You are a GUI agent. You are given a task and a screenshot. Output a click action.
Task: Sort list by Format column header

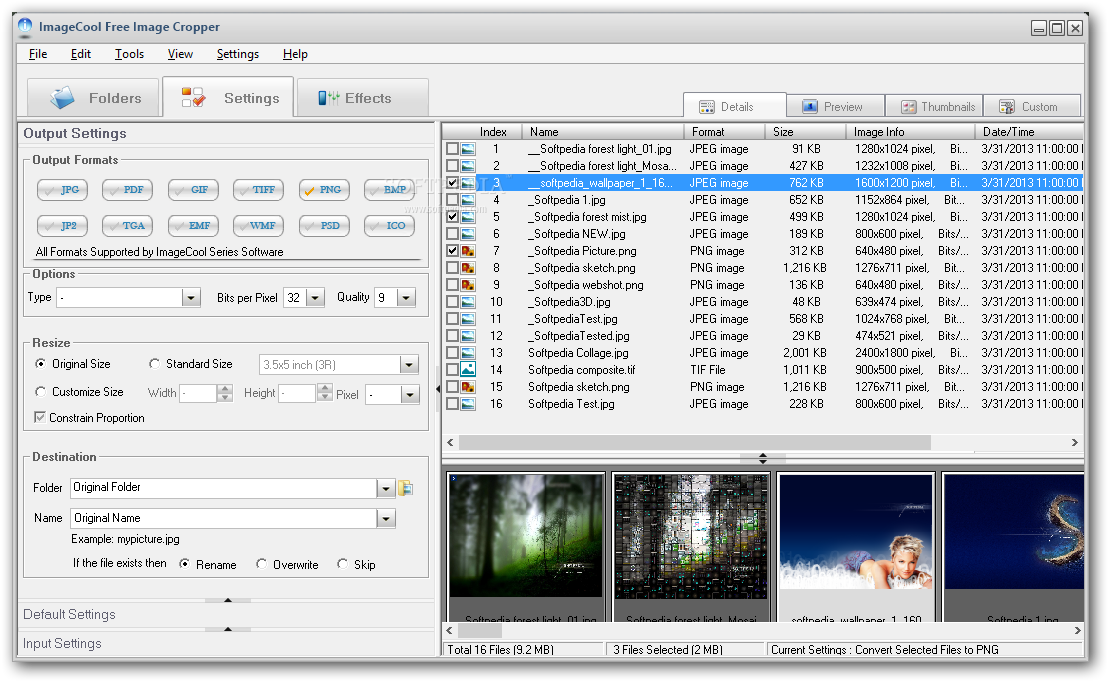point(724,132)
